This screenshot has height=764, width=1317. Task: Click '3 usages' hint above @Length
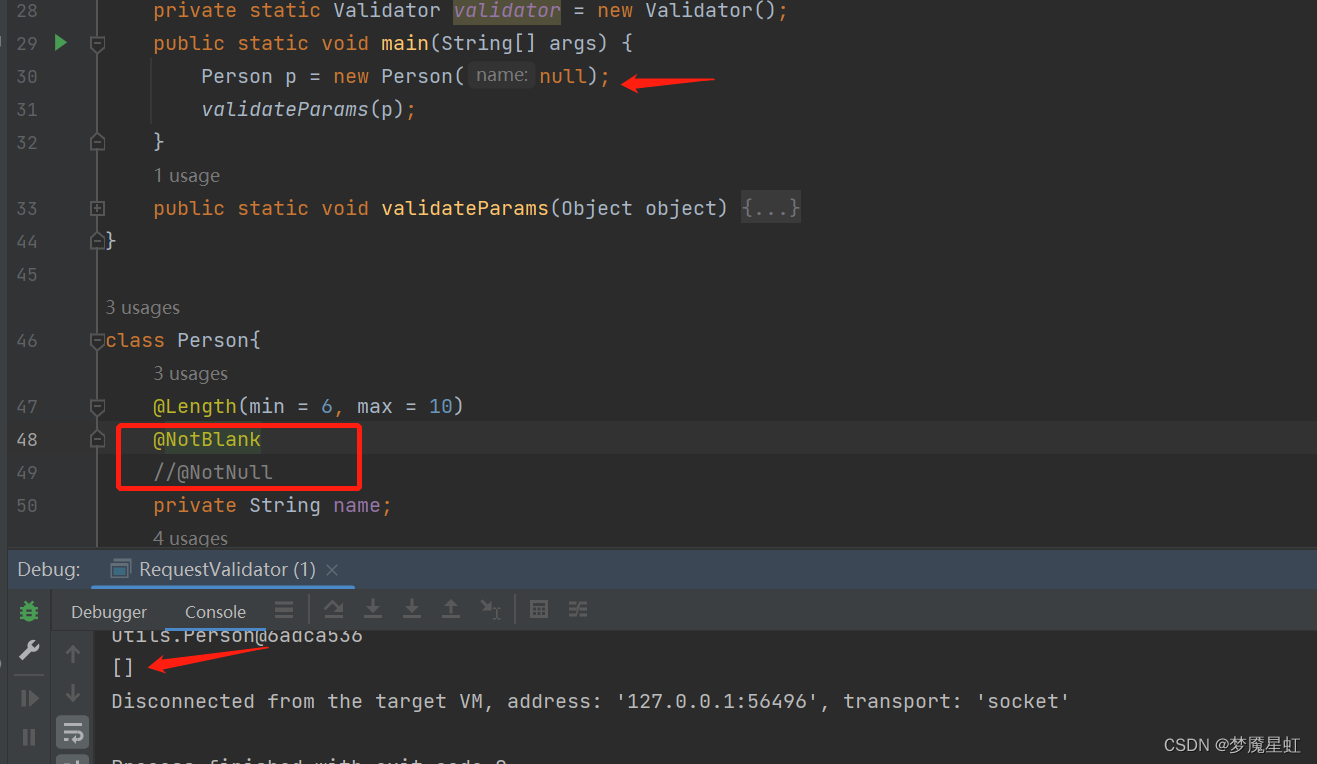pos(190,373)
